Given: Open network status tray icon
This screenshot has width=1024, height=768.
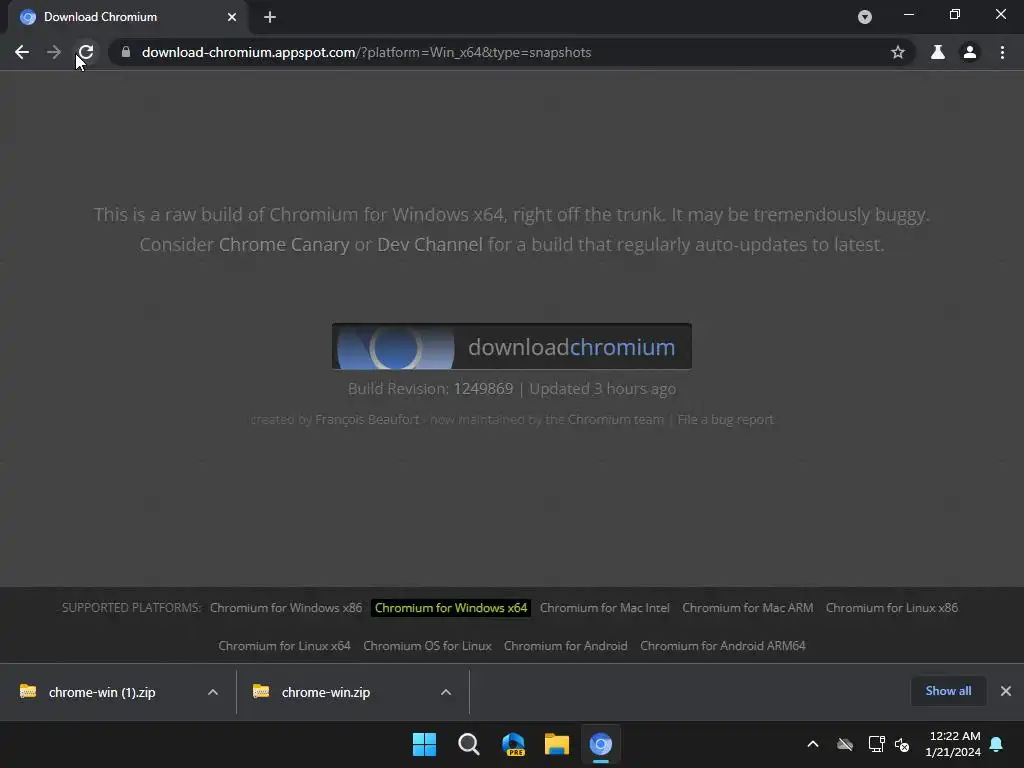Looking at the screenshot, I should click(876, 744).
